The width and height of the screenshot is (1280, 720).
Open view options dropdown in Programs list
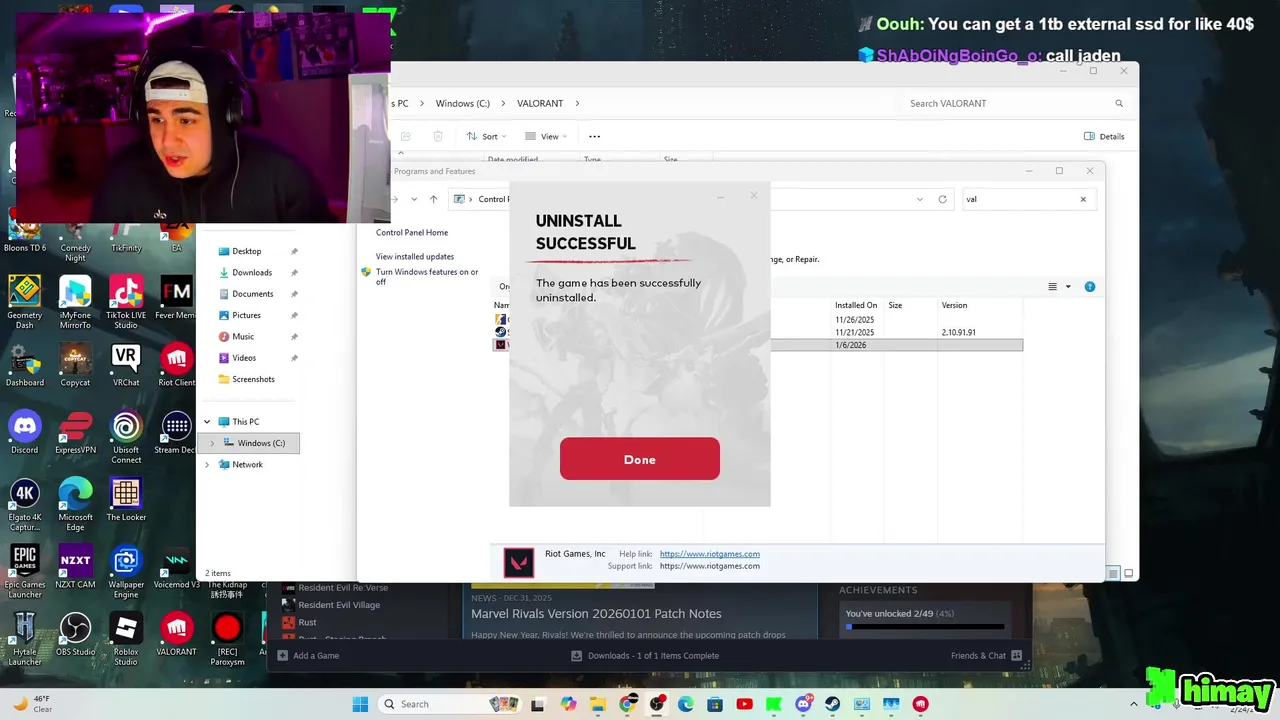point(1068,287)
